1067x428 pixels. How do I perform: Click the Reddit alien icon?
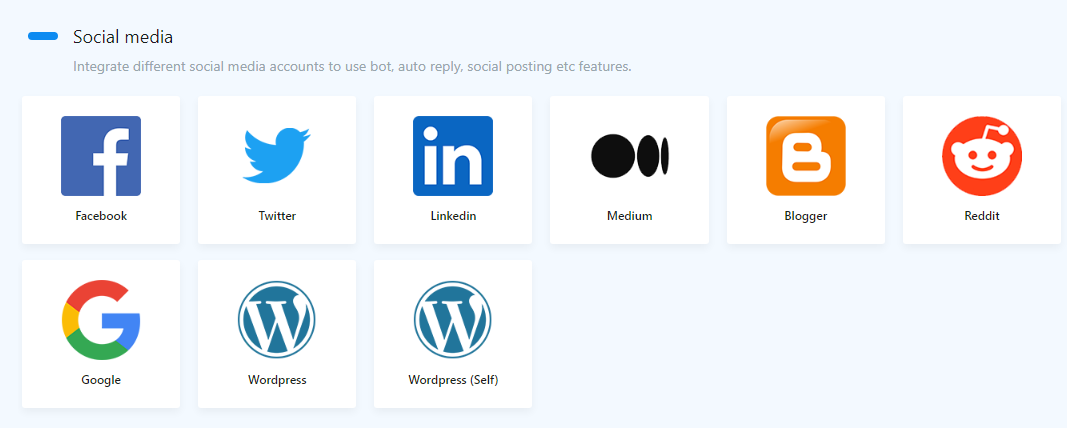(x=981, y=156)
